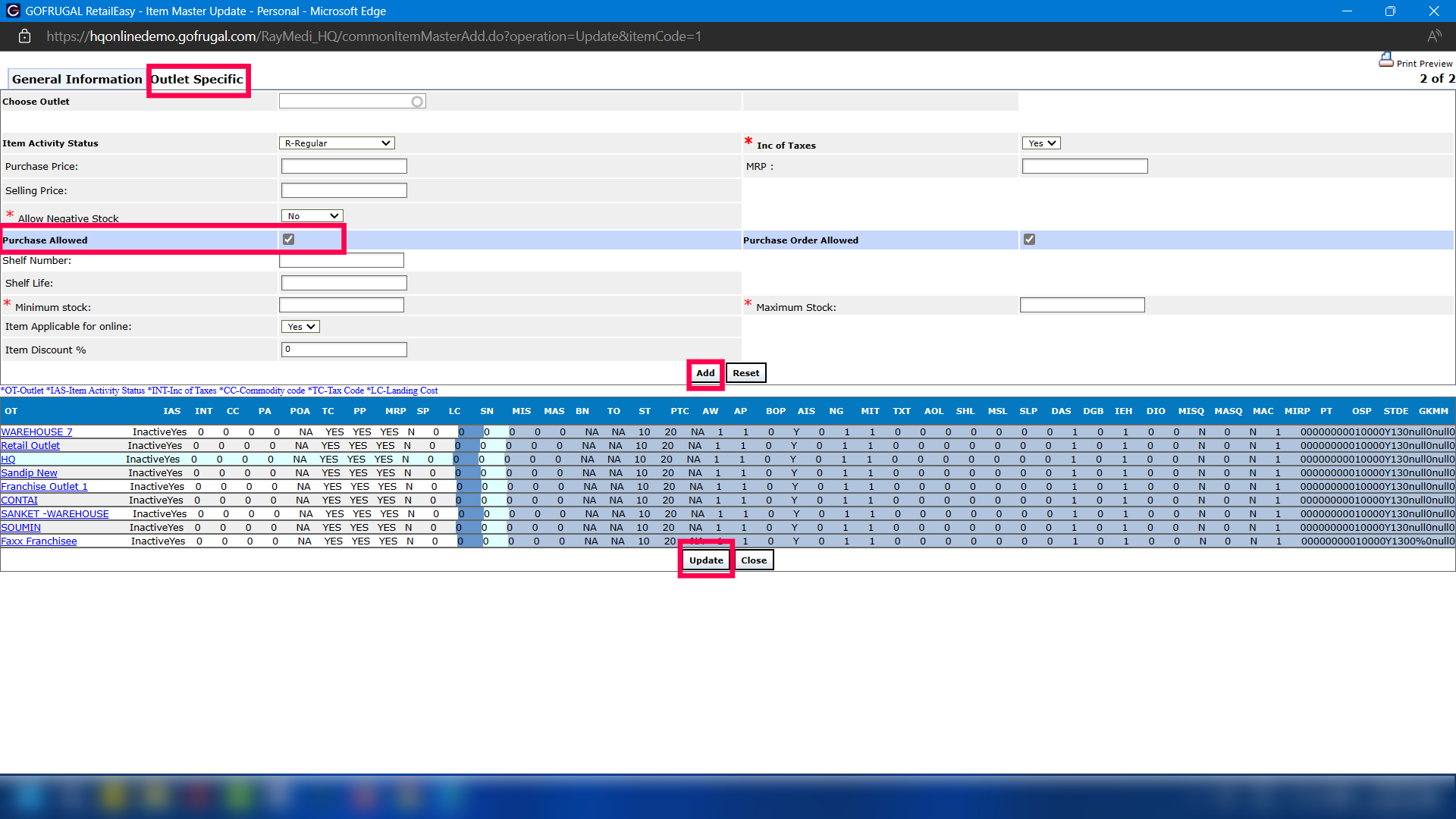Open Item Applicable for online dropdown
Screen dimensions: 1456x819
point(300,327)
